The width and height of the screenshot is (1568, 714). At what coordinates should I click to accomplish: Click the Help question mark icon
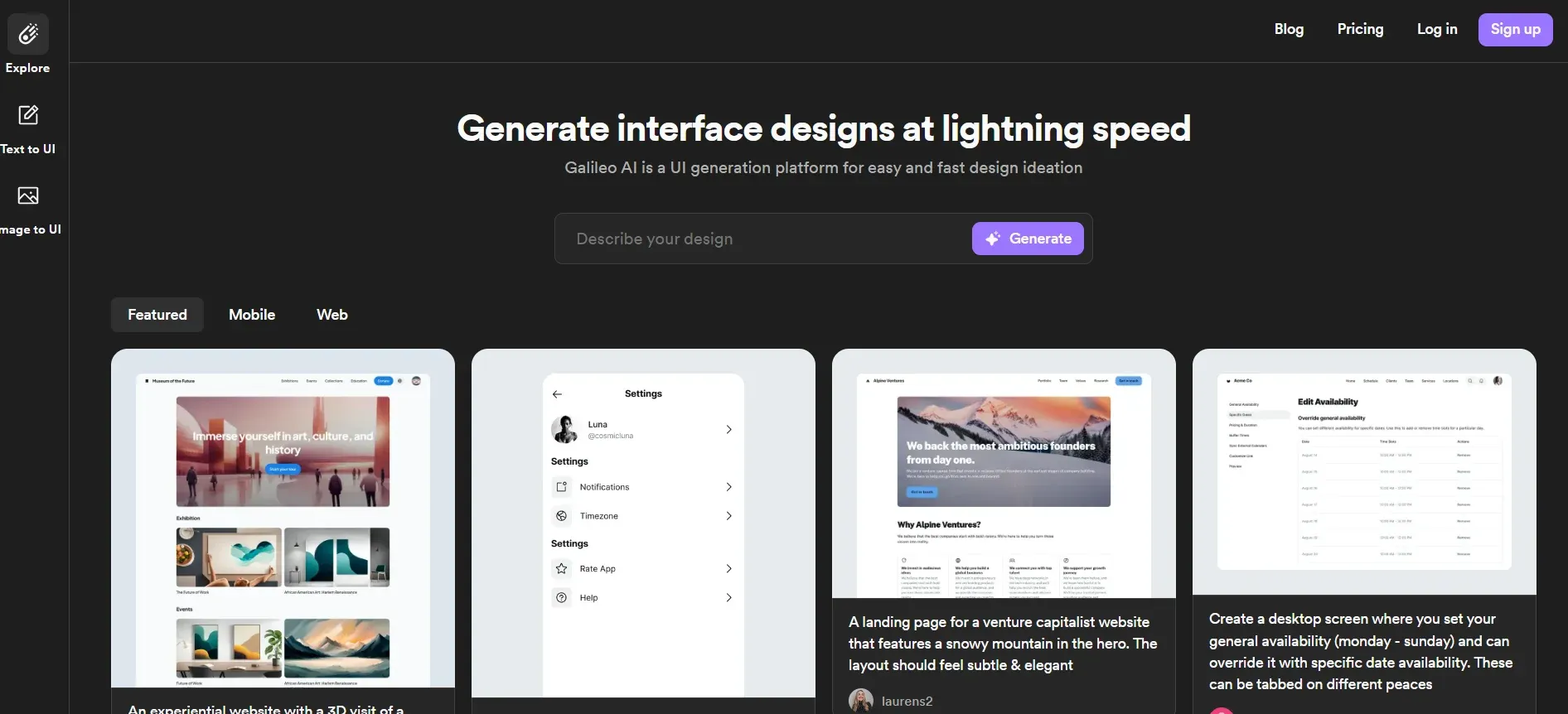tap(562, 598)
